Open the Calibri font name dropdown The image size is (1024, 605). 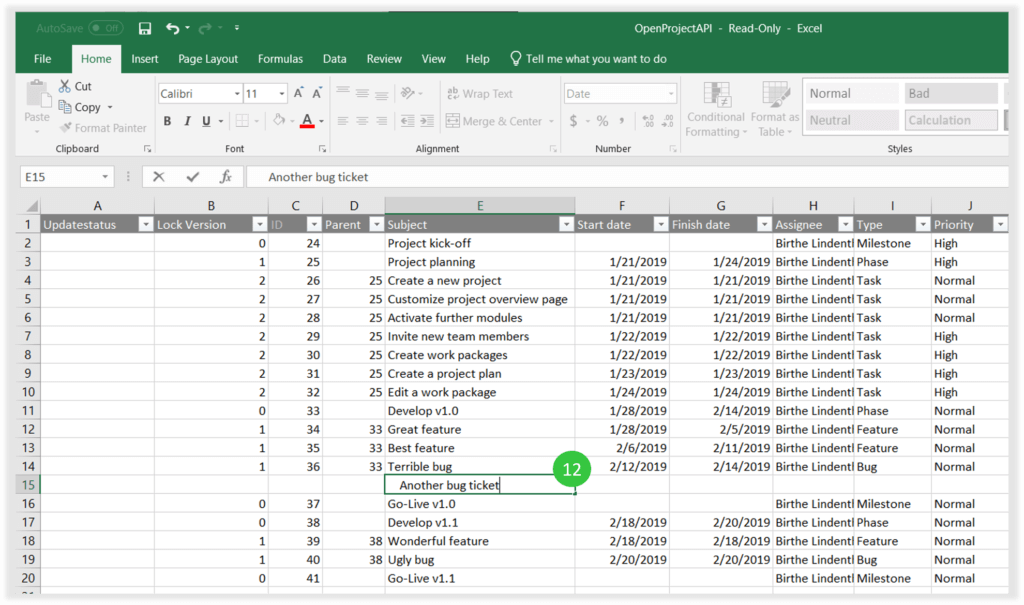(237, 94)
